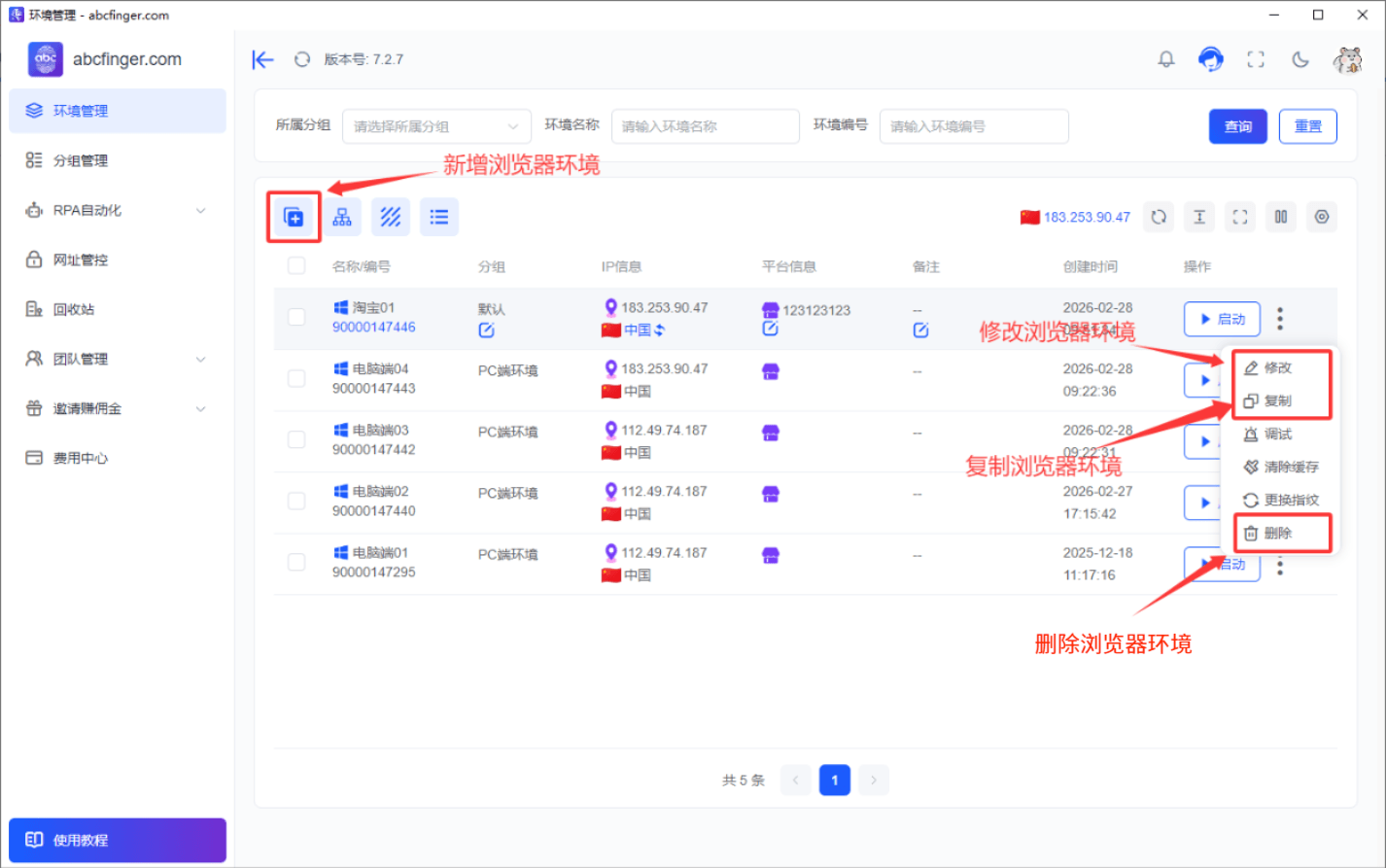Screen dimensions: 1386x868
Task: Open customer support headset icon
Action: 1210,59
